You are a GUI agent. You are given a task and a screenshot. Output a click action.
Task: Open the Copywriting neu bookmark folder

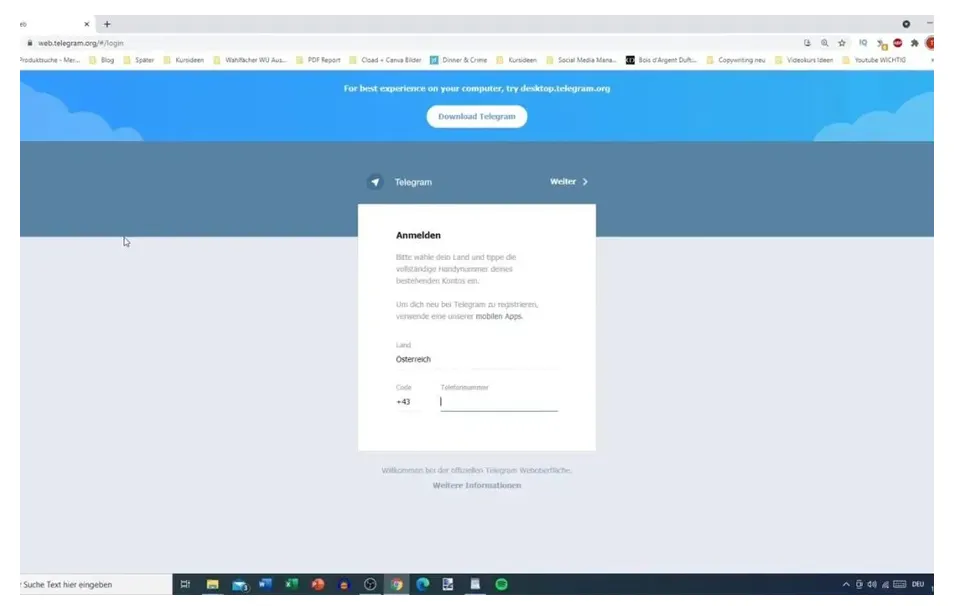pos(736,60)
